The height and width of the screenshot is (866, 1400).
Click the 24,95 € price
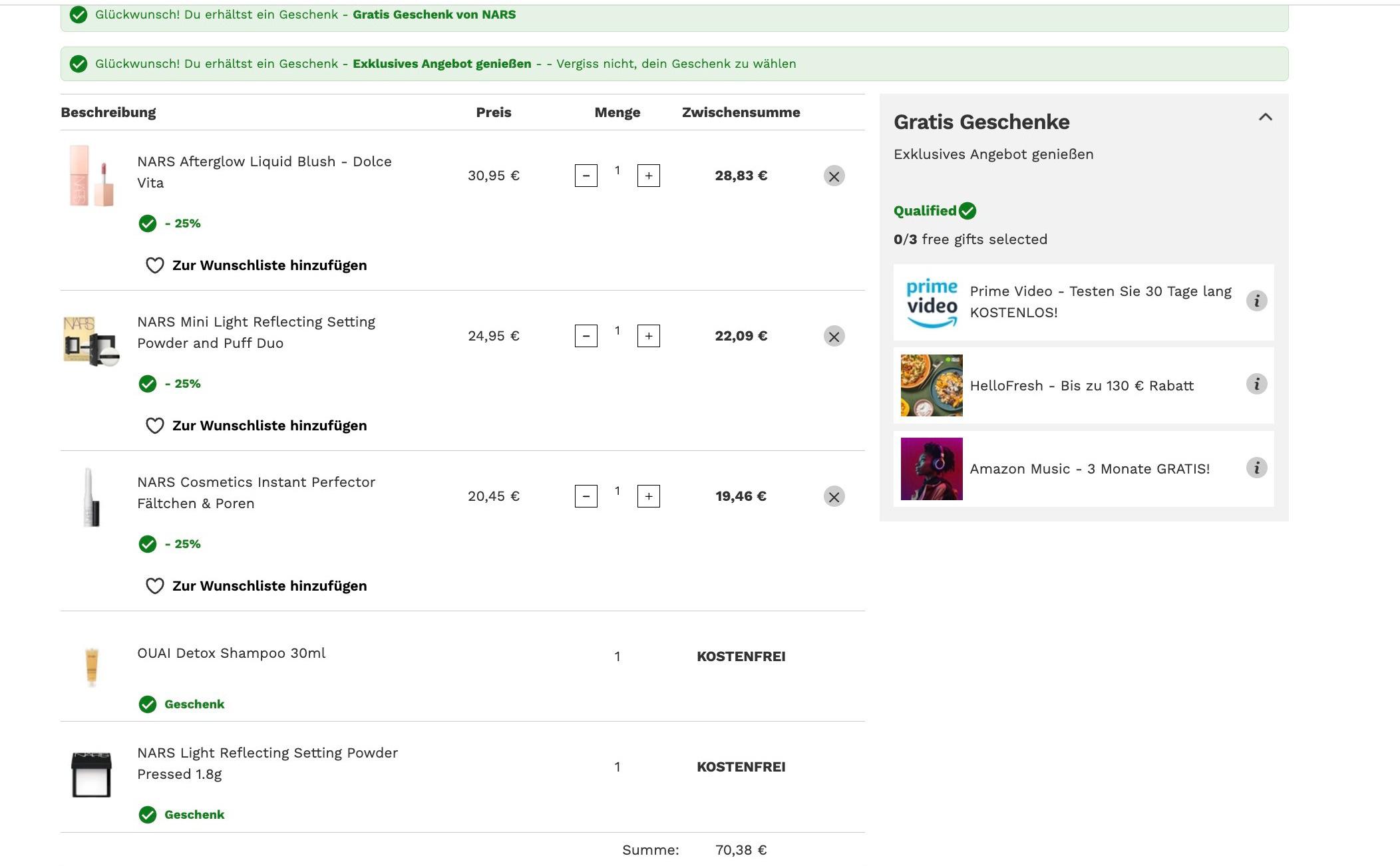coord(493,336)
